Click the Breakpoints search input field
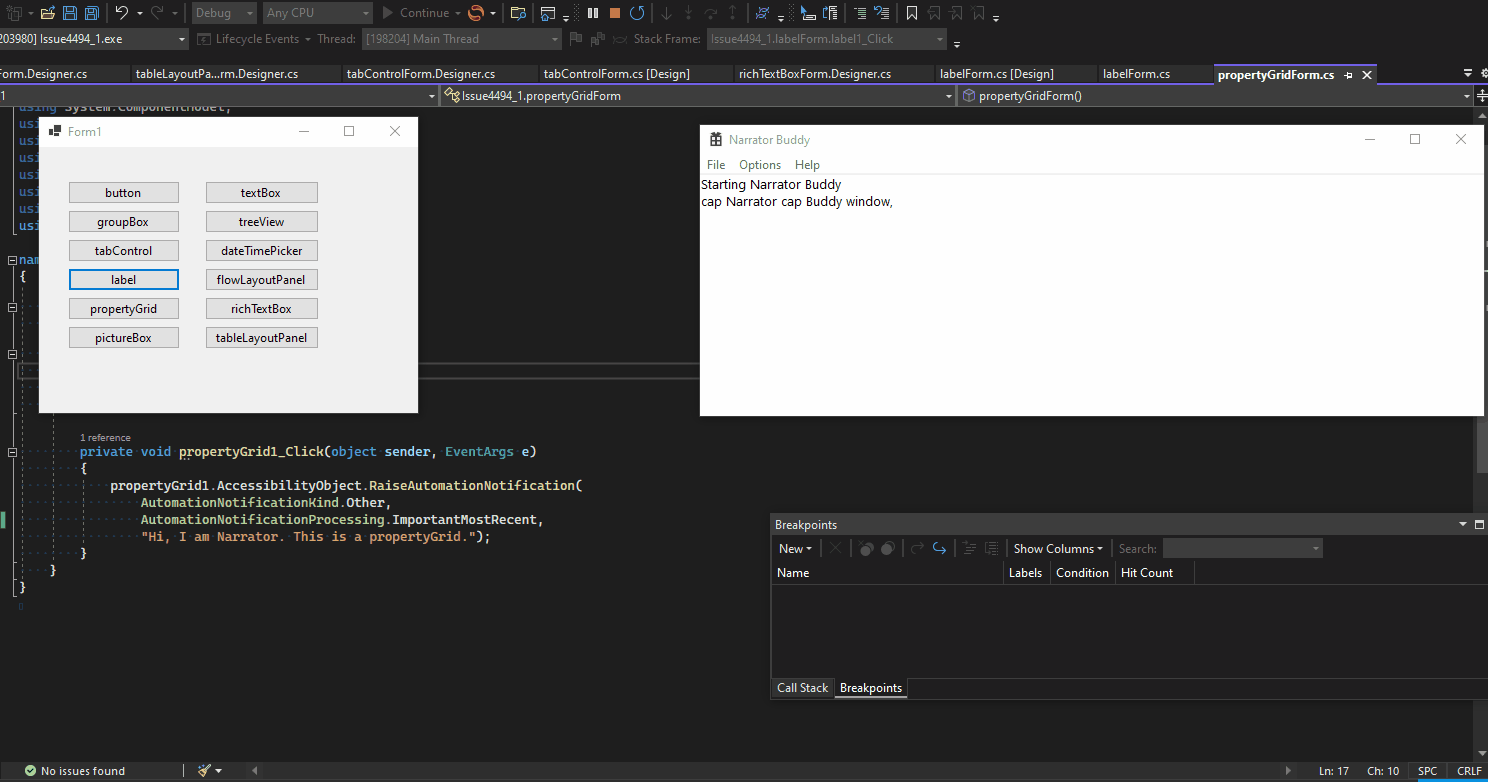Viewport: 1488px width, 782px height. click(x=1242, y=548)
